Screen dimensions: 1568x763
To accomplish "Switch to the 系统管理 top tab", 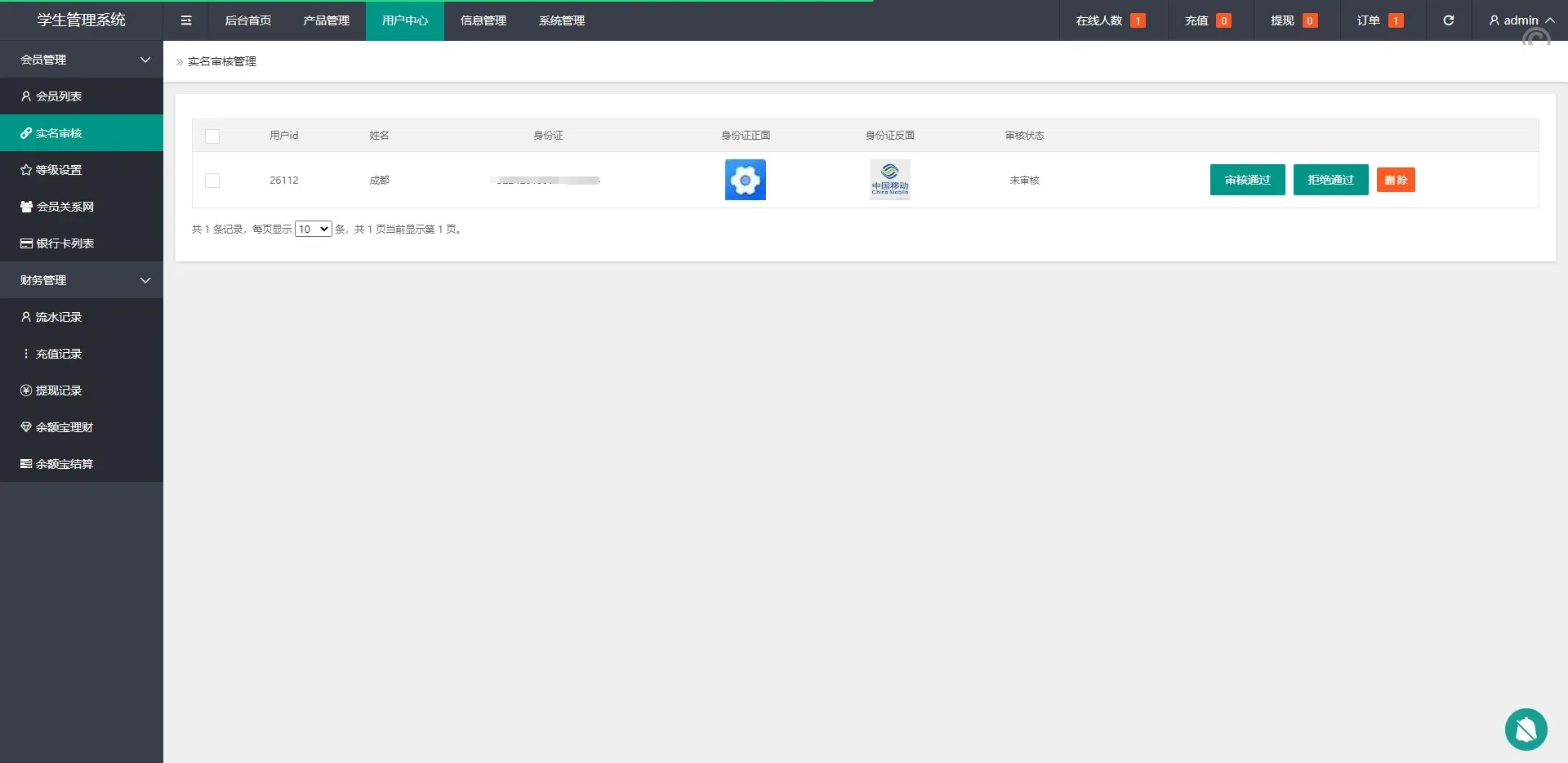I will tap(561, 20).
